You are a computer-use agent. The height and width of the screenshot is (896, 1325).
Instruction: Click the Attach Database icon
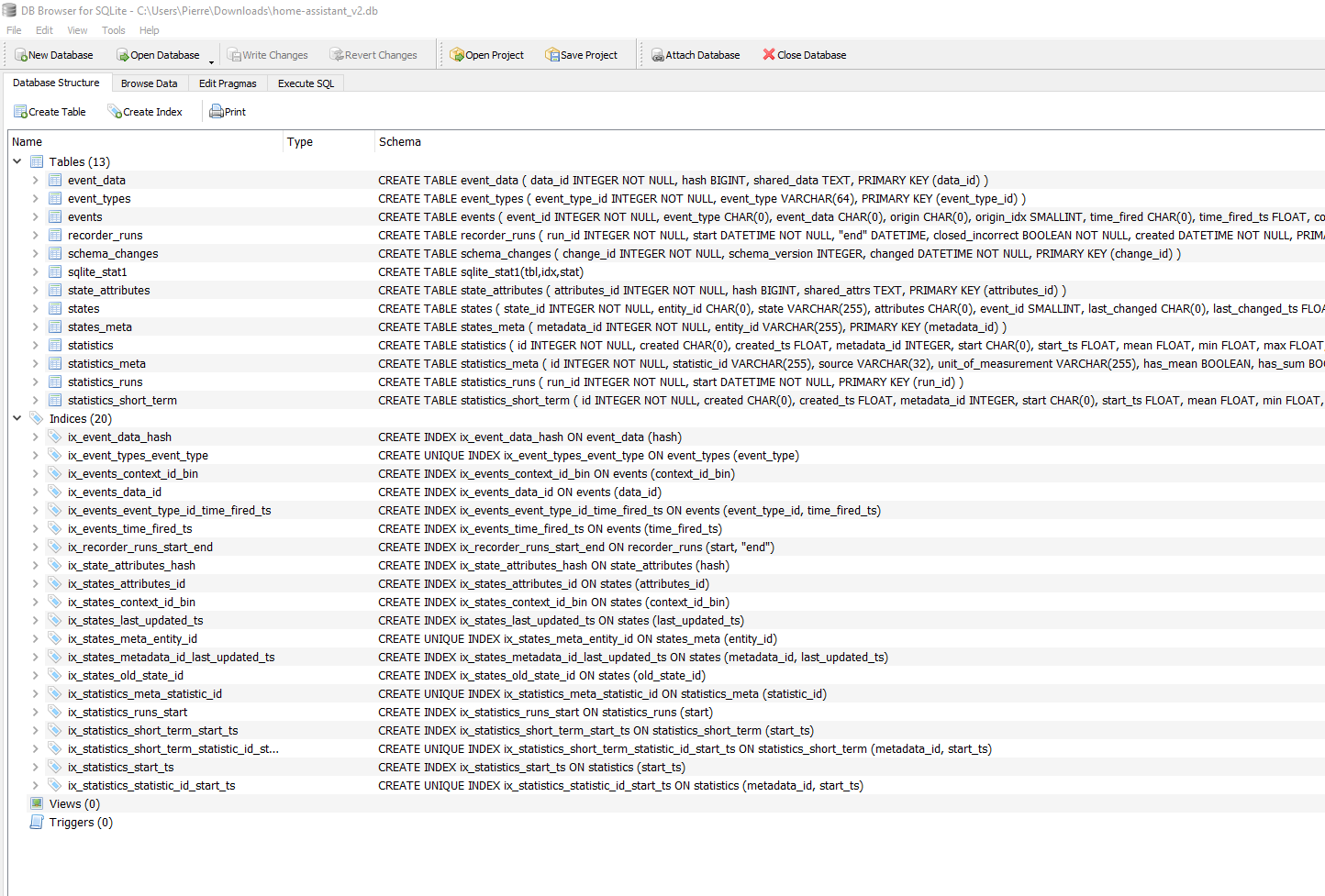click(x=658, y=55)
